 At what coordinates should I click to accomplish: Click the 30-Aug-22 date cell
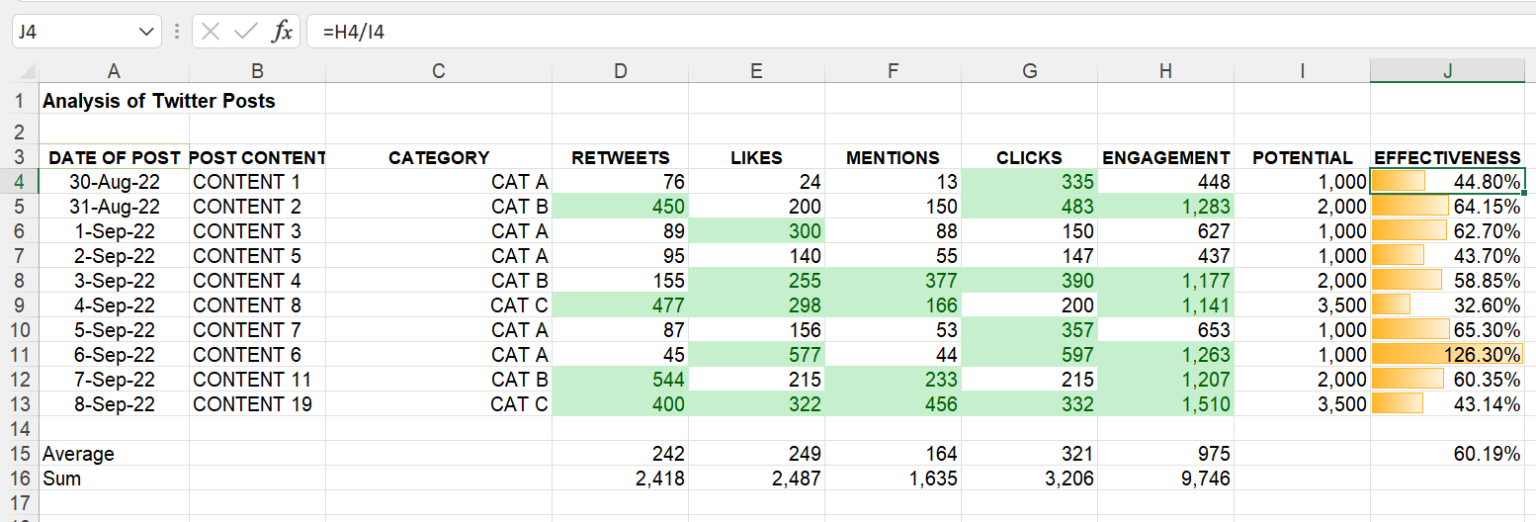click(114, 182)
